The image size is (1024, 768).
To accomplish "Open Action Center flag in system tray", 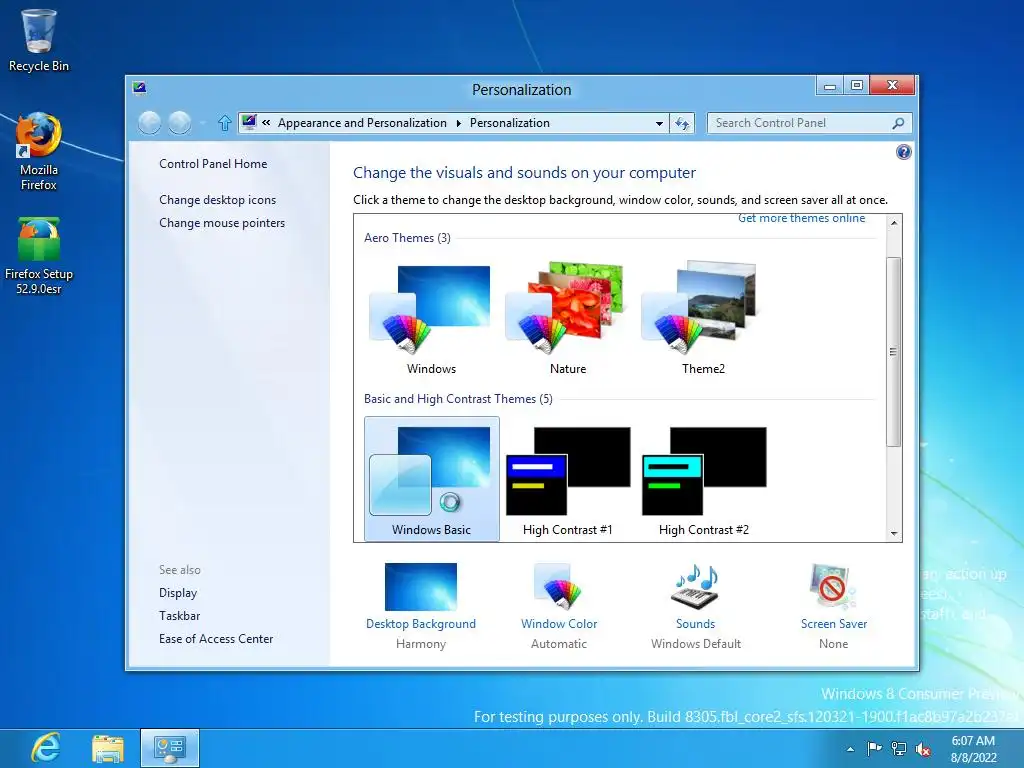I will tap(874, 748).
